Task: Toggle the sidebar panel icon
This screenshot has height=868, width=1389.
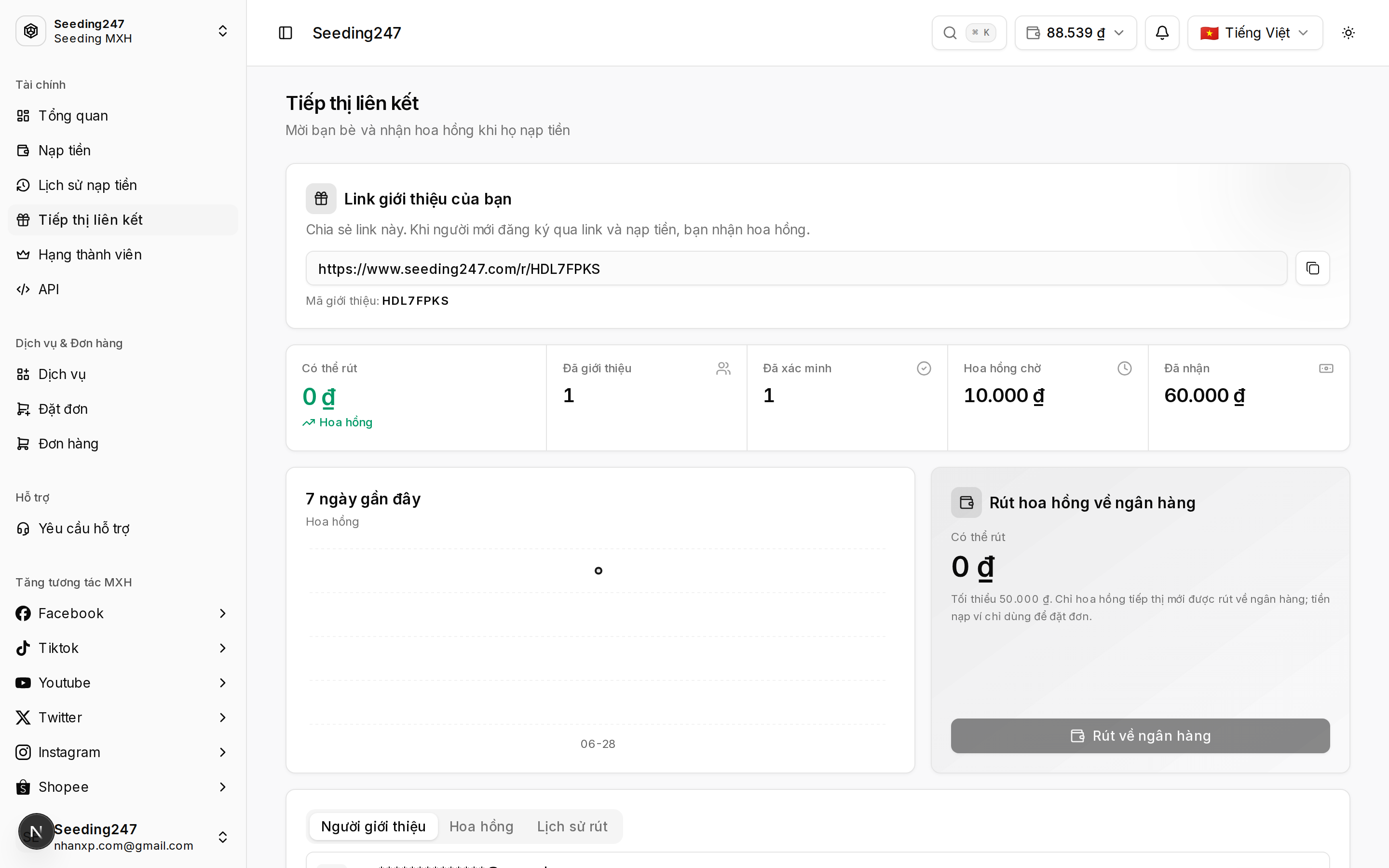Action: click(x=285, y=33)
